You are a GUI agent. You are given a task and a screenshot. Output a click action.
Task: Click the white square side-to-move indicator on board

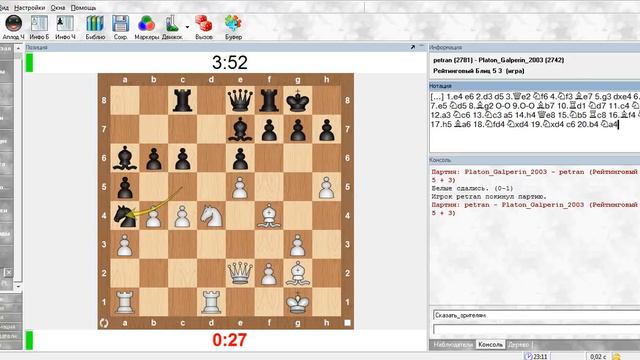347,323
